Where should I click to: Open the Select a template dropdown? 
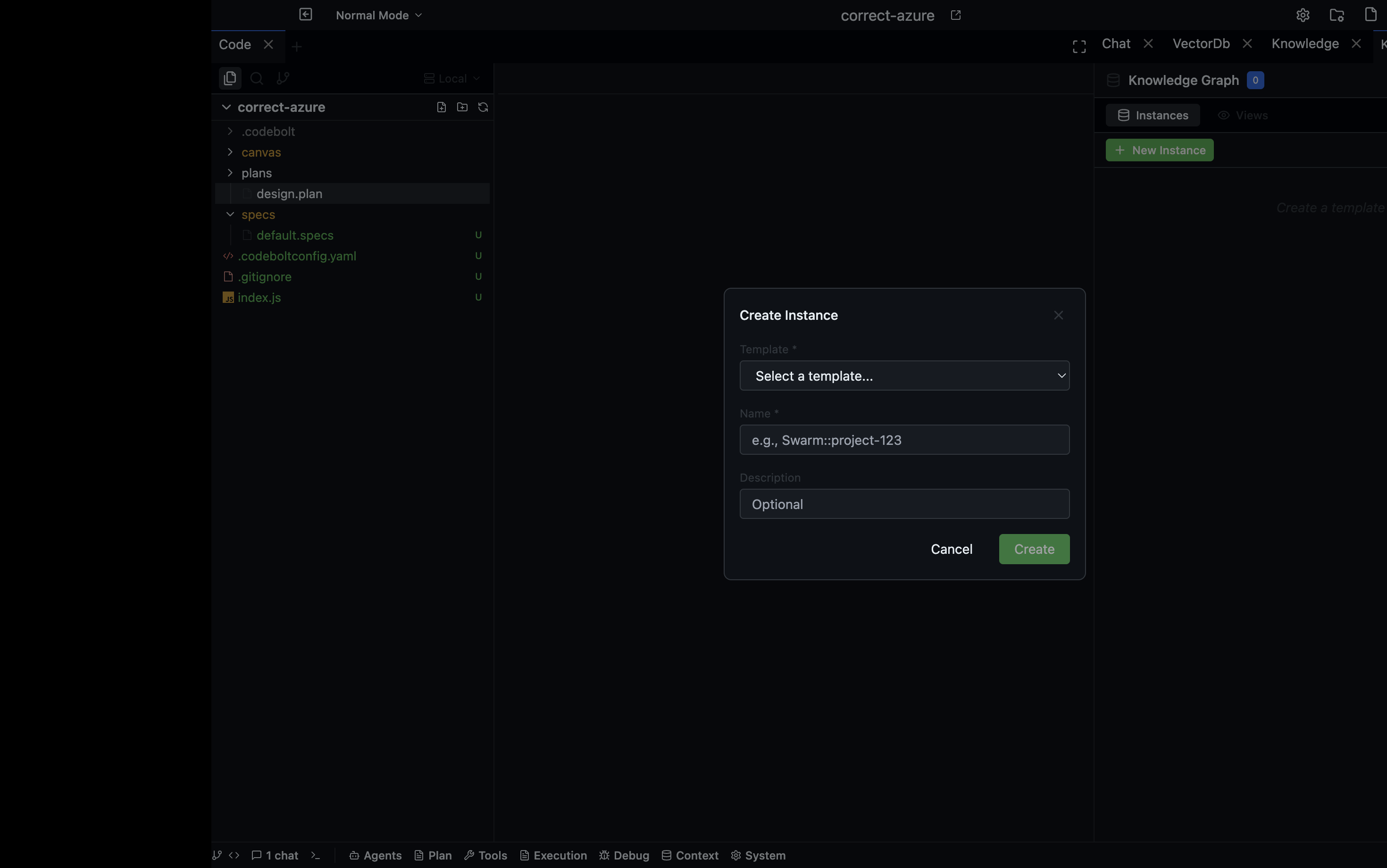coord(904,376)
